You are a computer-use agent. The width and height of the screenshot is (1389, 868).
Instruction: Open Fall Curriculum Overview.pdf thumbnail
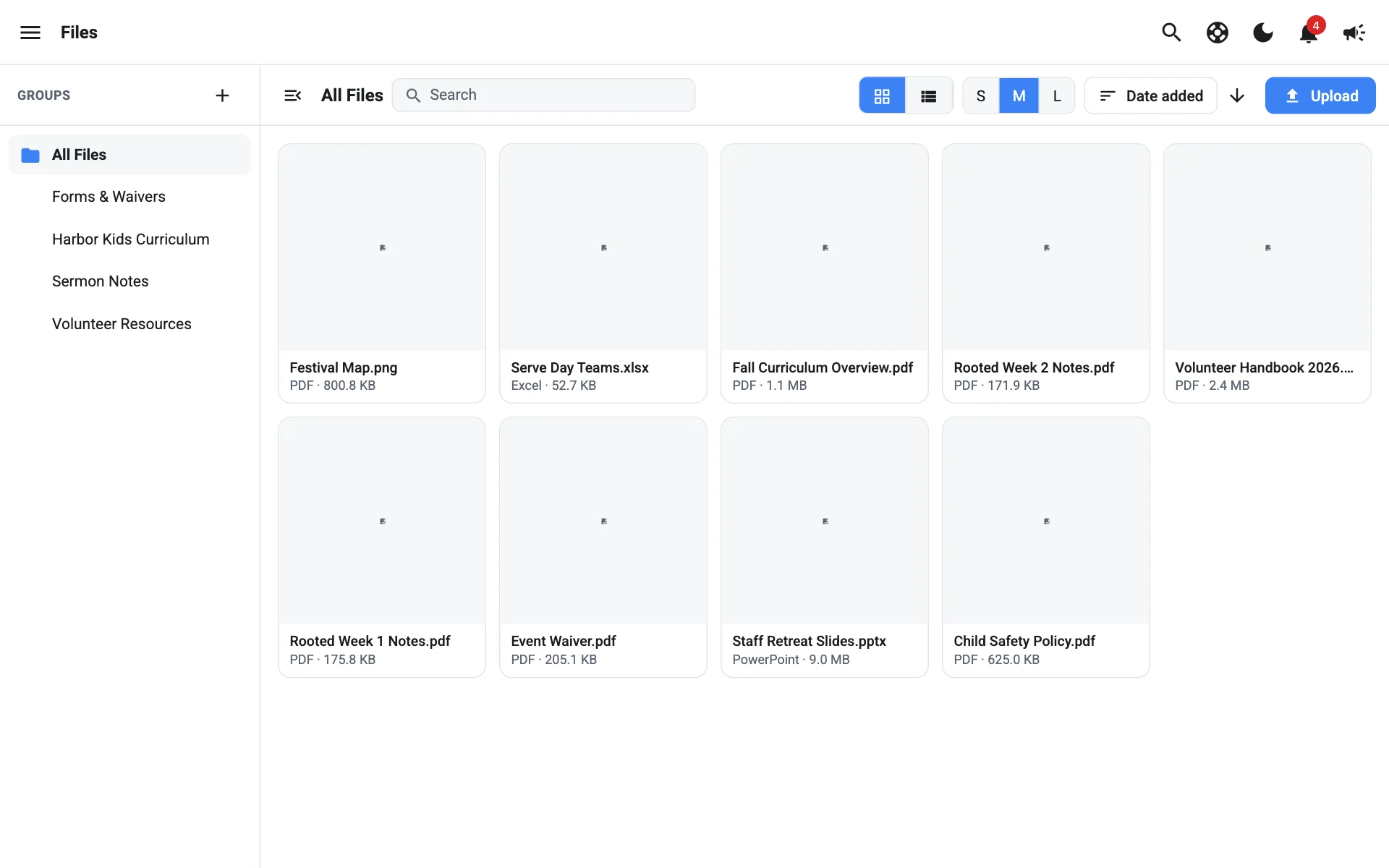825,247
